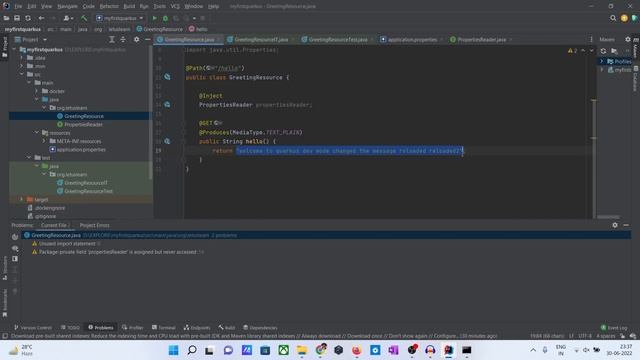Viewport: 640px width, 360px height.
Task: Open the Event Log
Action: [614, 327]
